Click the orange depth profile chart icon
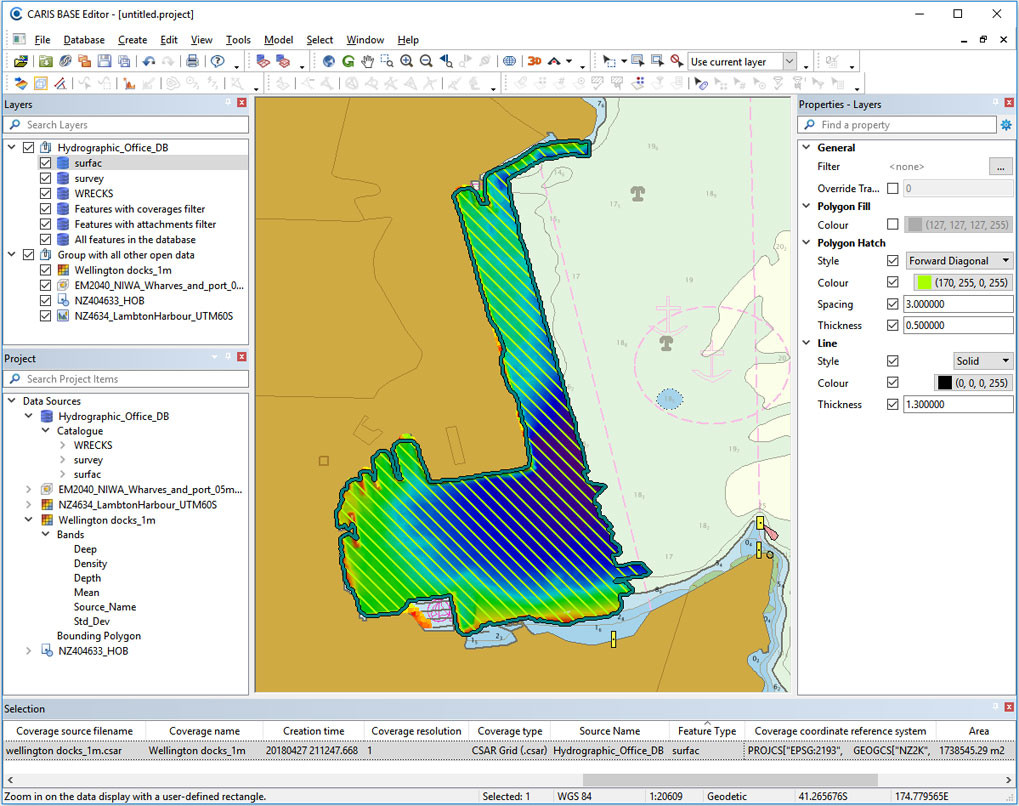This screenshot has height=806, width=1019. [x=129, y=83]
